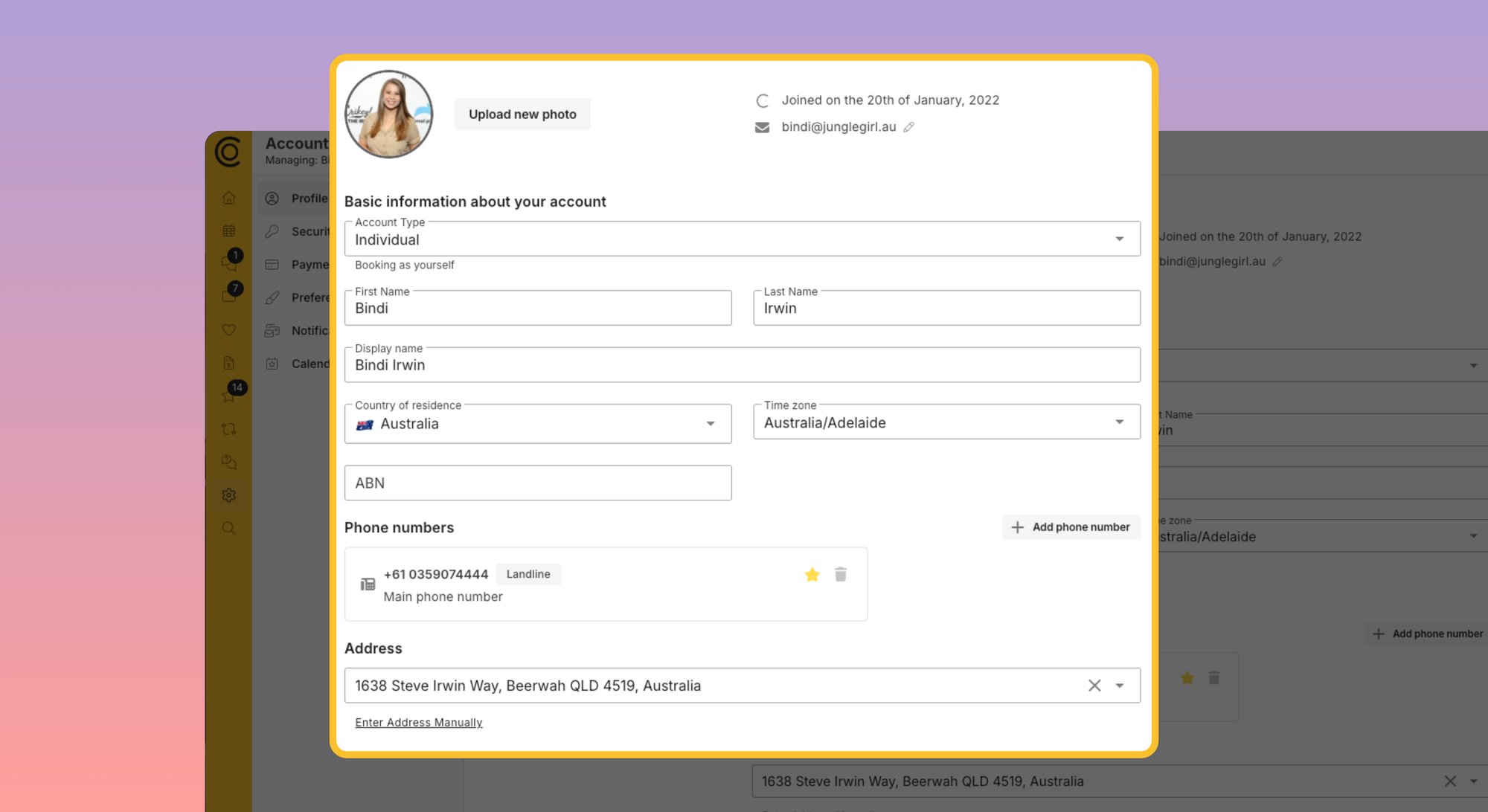Open the Time zone dropdown in the modal
The height and width of the screenshot is (812, 1488).
tap(946, 422)
